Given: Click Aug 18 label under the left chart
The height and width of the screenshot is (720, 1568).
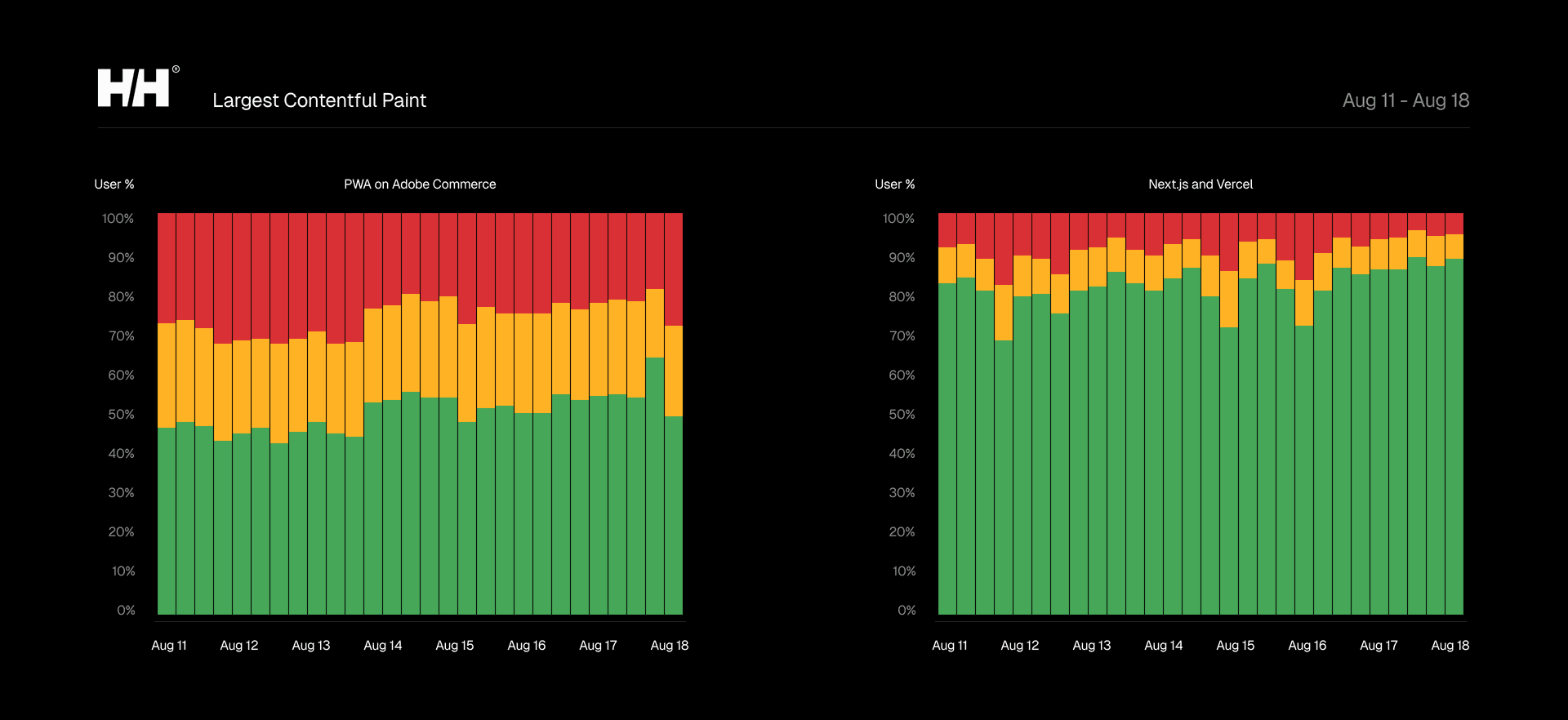Looking at the screenshot, I should 669,645.
